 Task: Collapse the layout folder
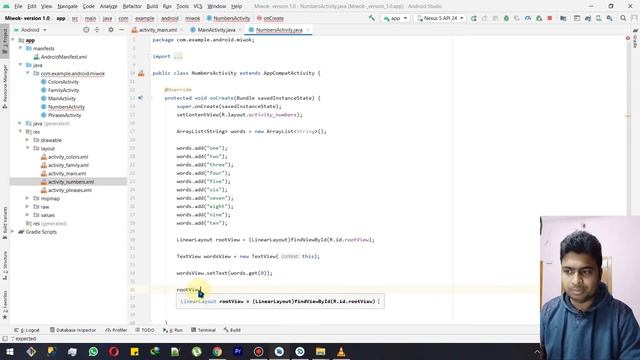tap(27, 148)
